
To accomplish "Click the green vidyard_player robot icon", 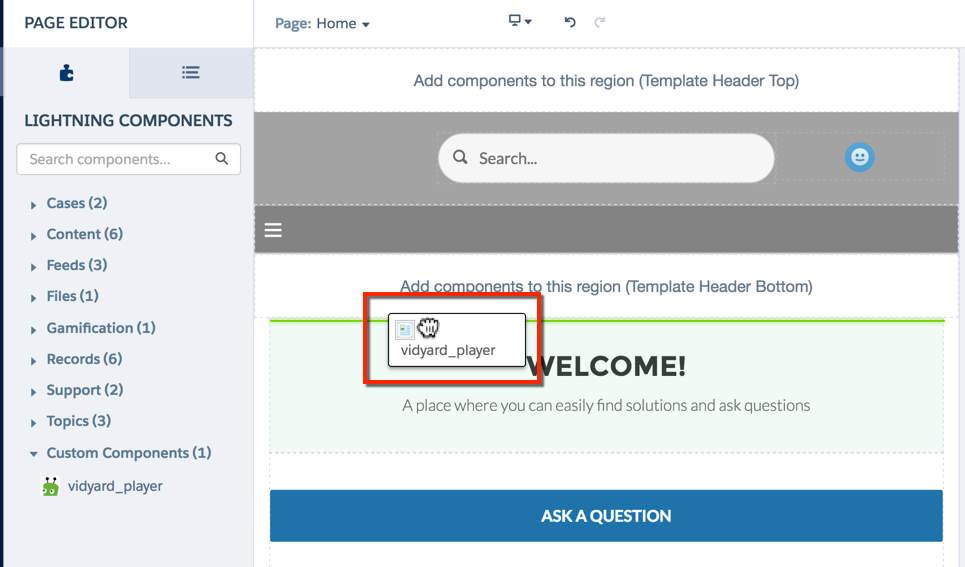I will 50,487.
